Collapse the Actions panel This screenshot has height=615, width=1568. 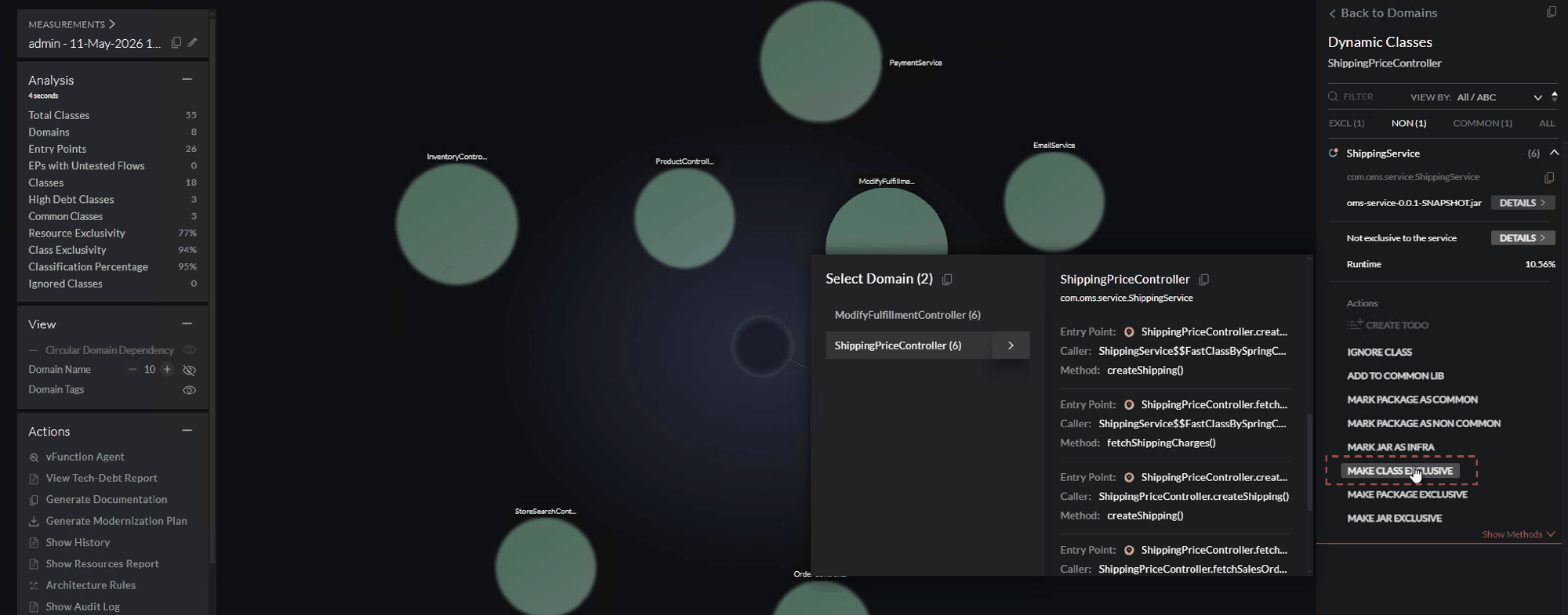click(x=187, y=430)
